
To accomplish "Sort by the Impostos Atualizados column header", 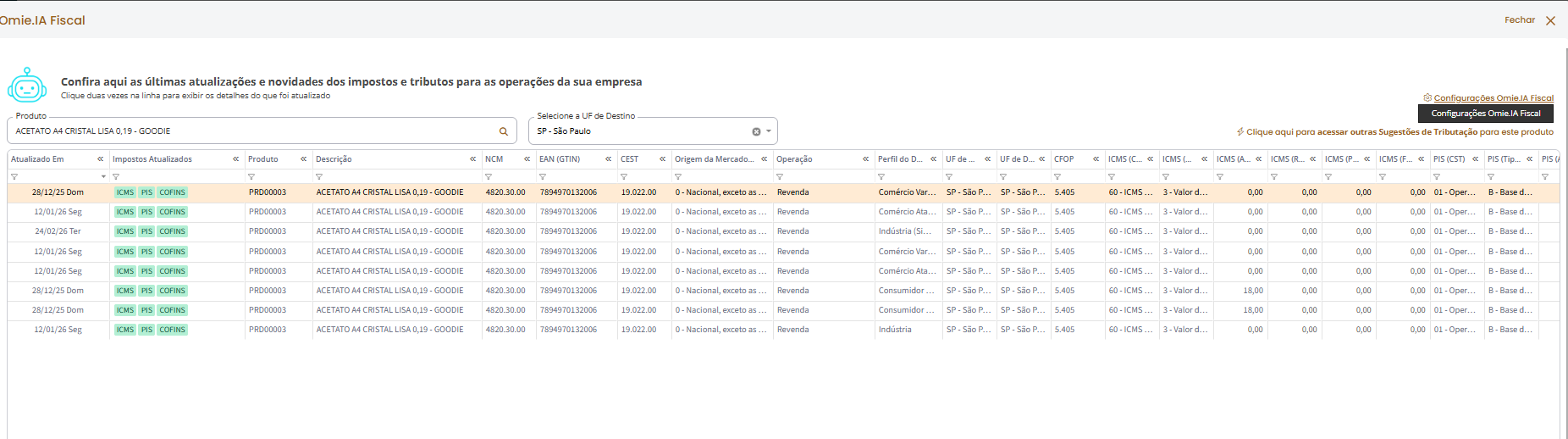I will tap(152, 159).
